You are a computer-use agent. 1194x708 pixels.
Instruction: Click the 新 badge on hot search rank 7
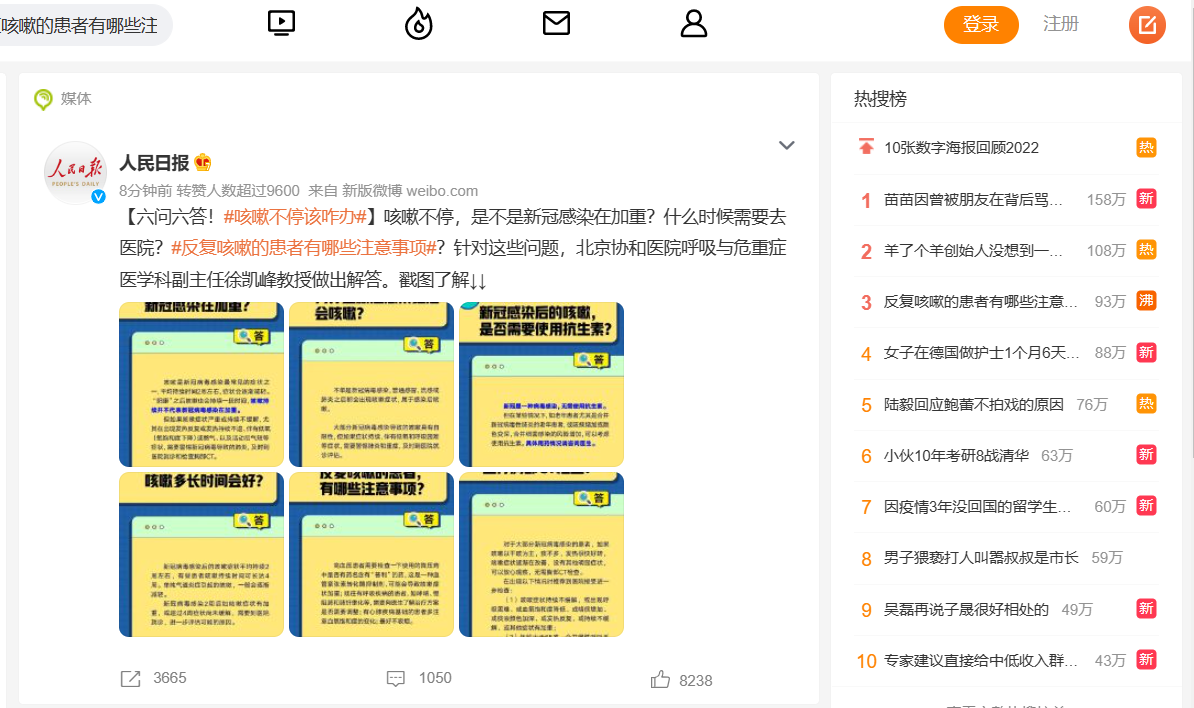click(1146, 505)
